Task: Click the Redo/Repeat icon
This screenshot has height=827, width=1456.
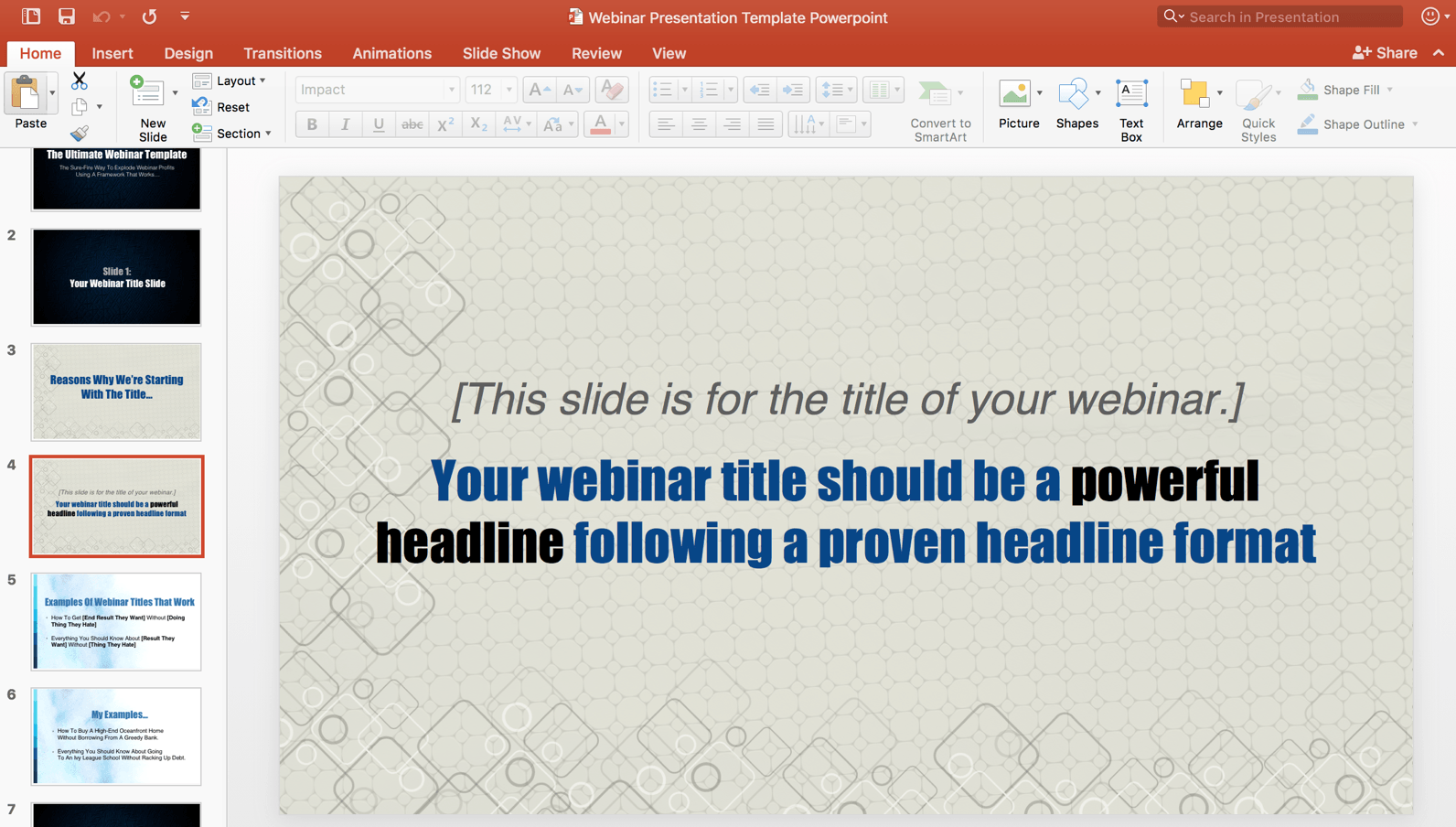Action: 149,16
